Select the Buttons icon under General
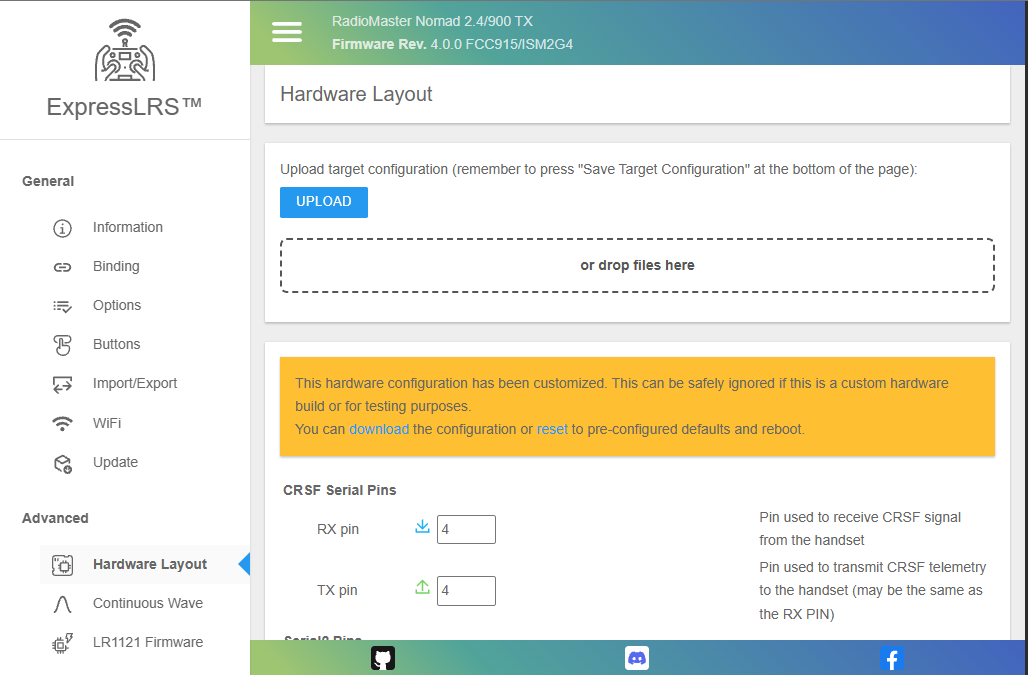The image size is (1028, 675). [62, 344]
